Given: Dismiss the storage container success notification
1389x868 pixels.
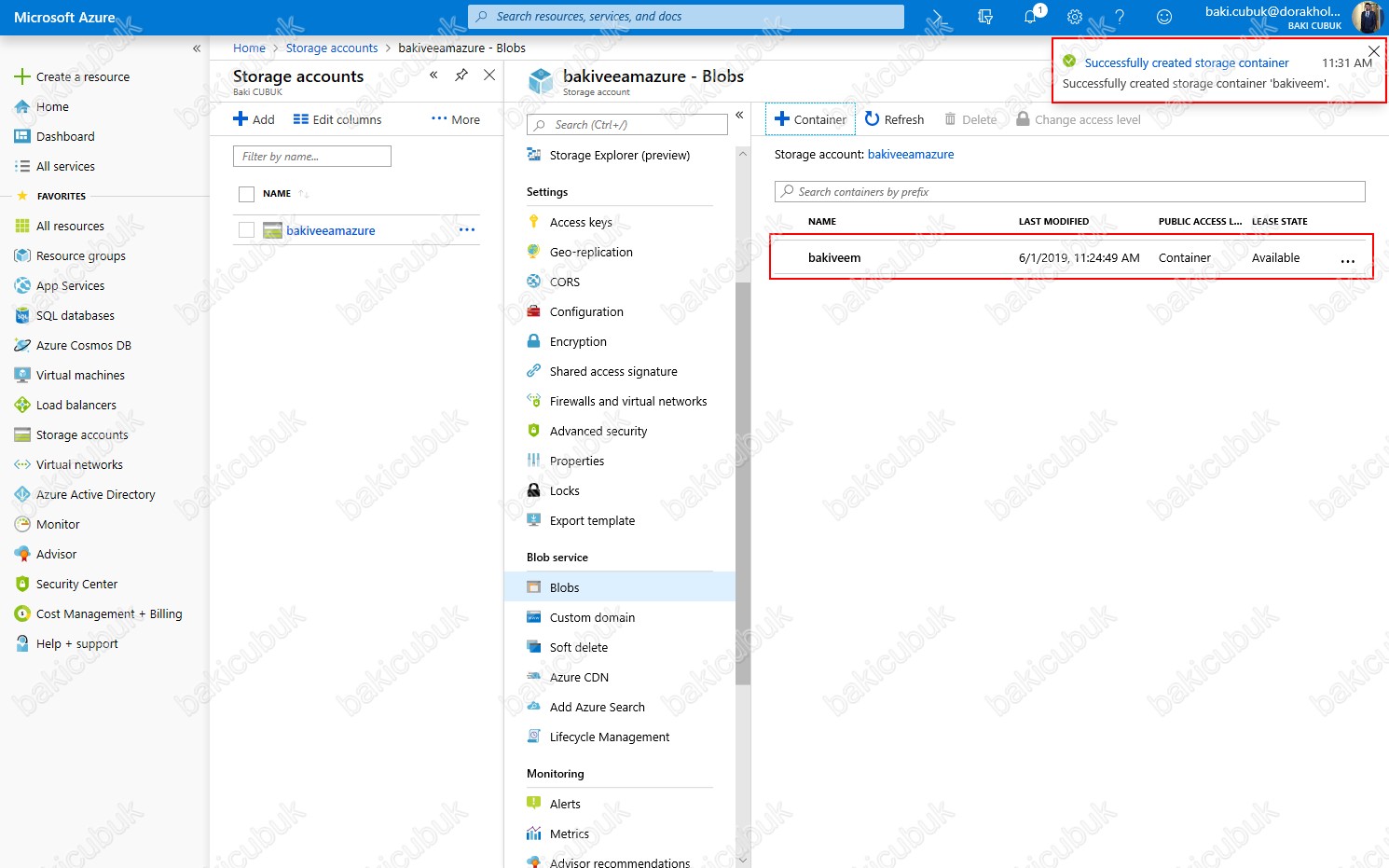Looking at the screenshot, I should point(1373,51).
